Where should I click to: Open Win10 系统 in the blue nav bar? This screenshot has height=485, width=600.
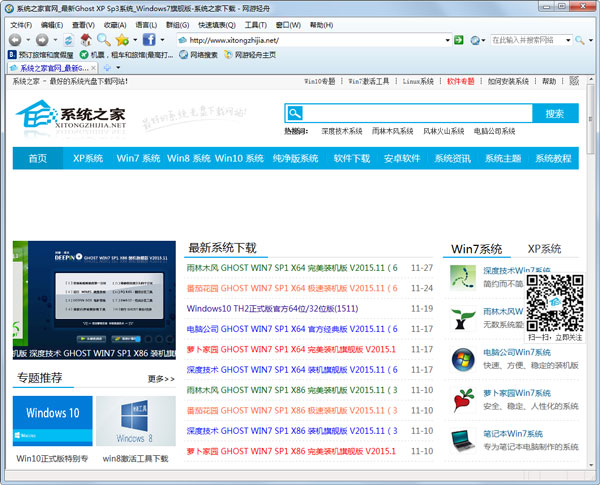pyautogui.click(x=239, y=158)
